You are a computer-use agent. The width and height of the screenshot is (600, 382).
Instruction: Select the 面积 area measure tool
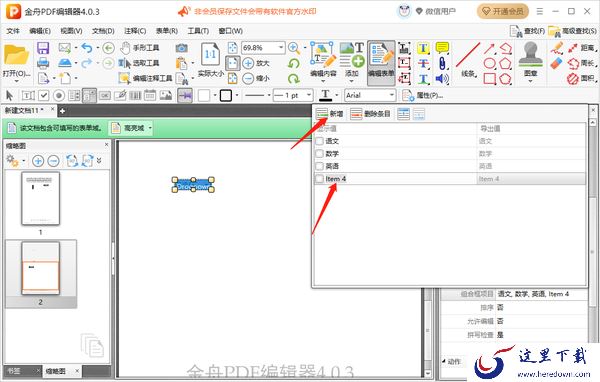(x=581, y=79)
